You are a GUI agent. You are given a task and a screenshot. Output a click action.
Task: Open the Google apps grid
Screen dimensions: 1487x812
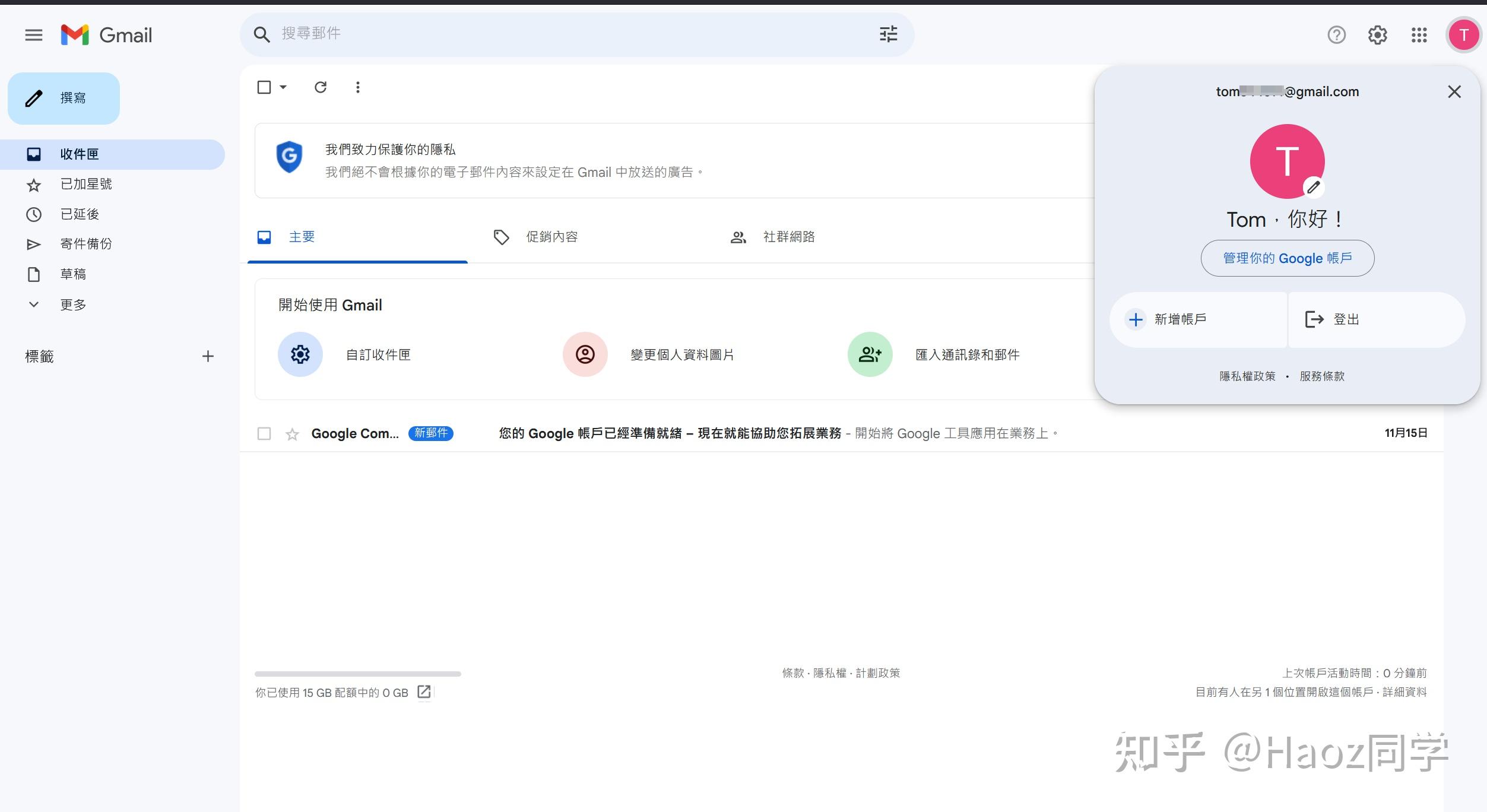point(1419,35)
